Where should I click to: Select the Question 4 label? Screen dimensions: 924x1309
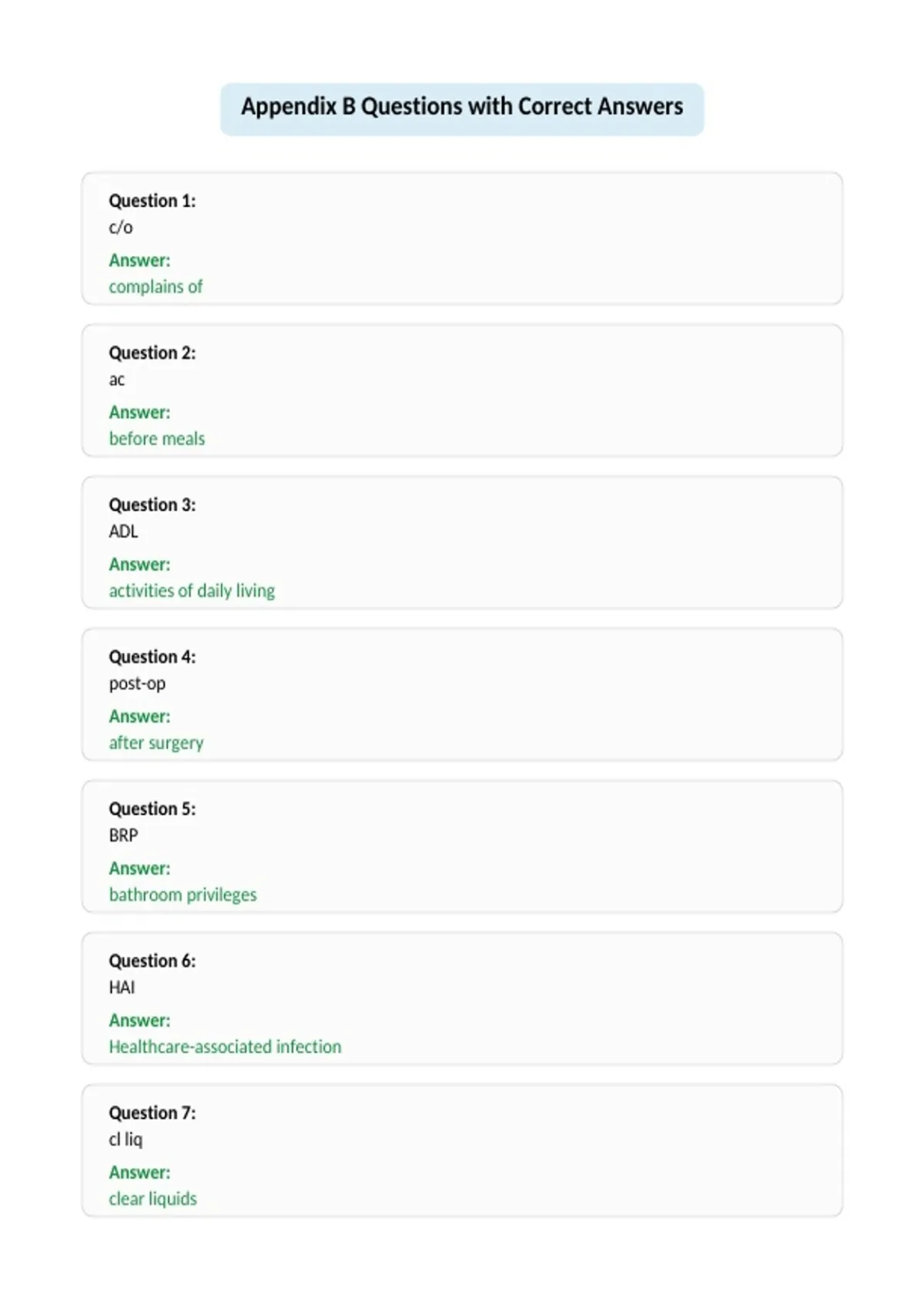(x=152, y=657)
